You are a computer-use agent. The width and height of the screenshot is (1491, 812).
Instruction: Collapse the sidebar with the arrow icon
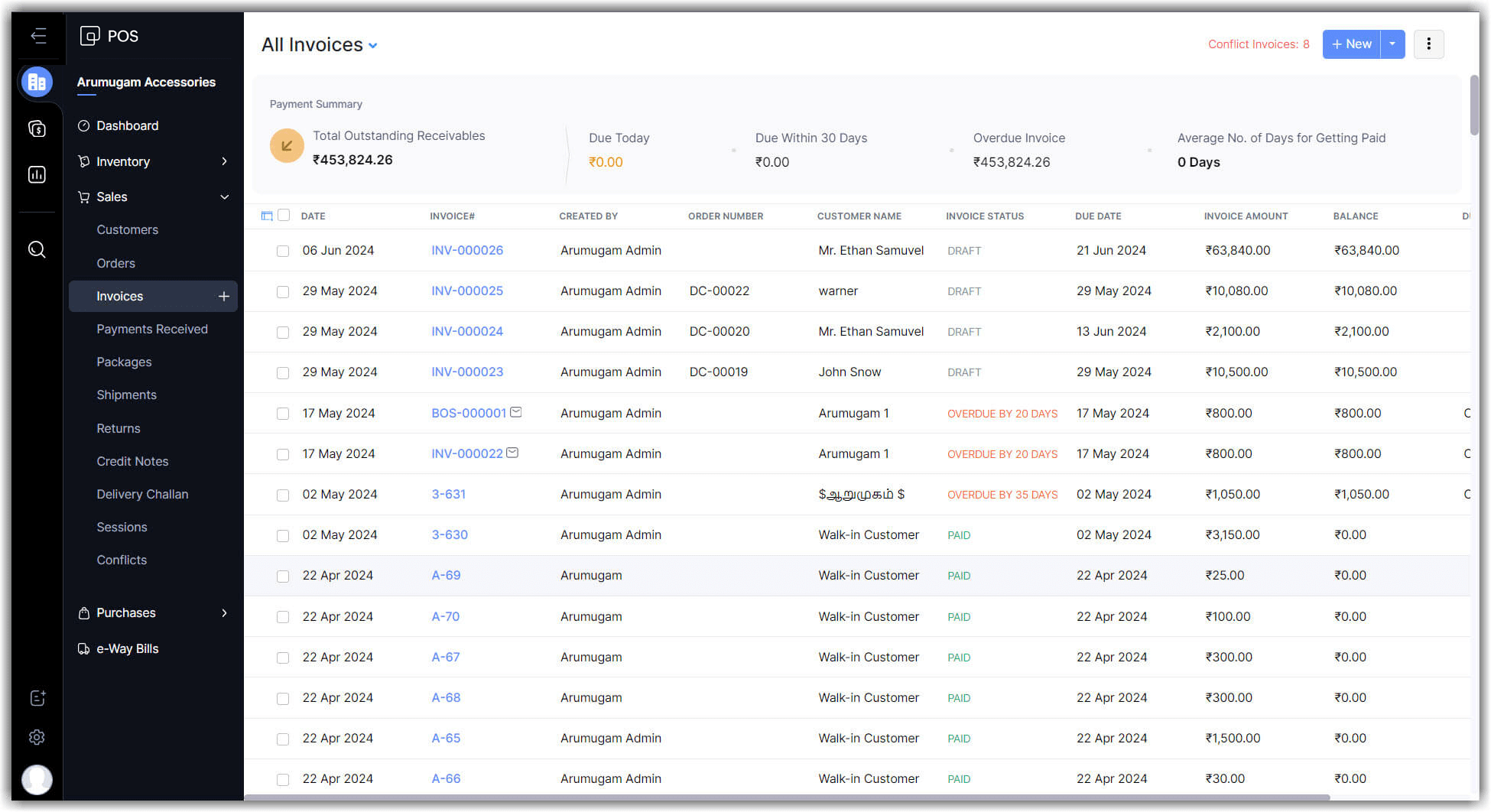38,36
